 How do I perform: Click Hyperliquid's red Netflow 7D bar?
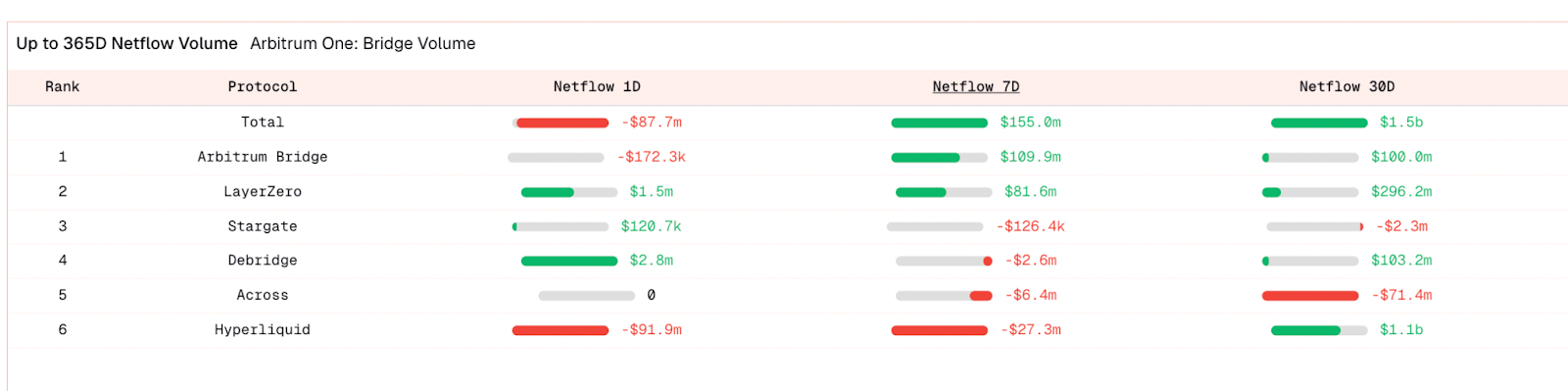pyautogui.click(x=939, y=330)
